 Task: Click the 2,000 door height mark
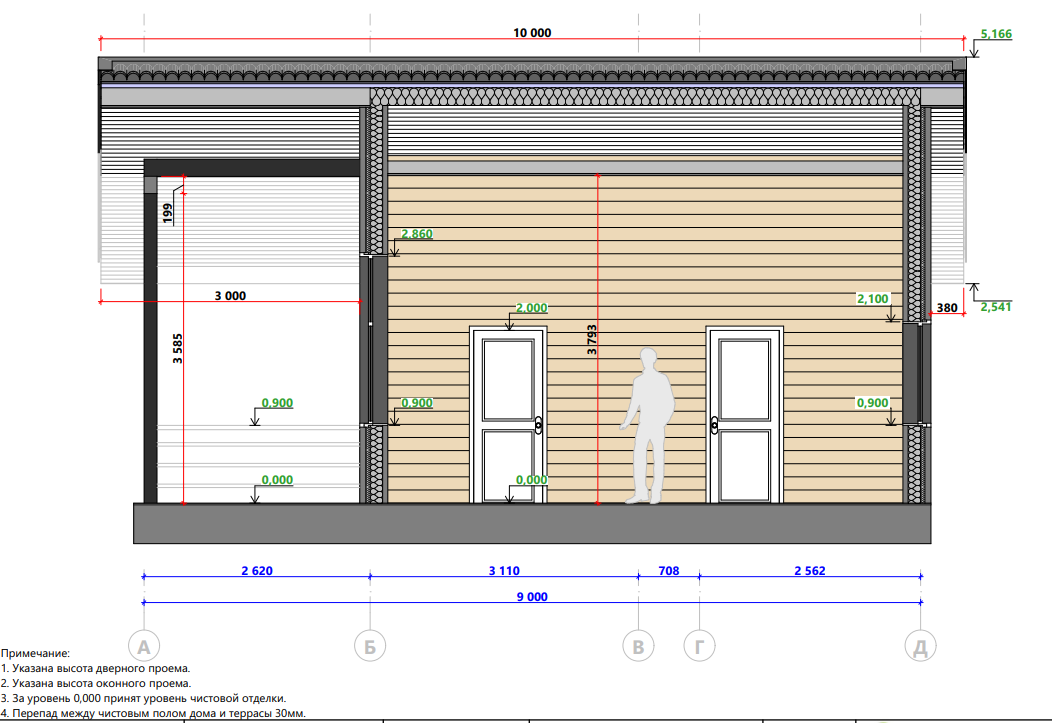pyautogui.click(x=531, y=308)
